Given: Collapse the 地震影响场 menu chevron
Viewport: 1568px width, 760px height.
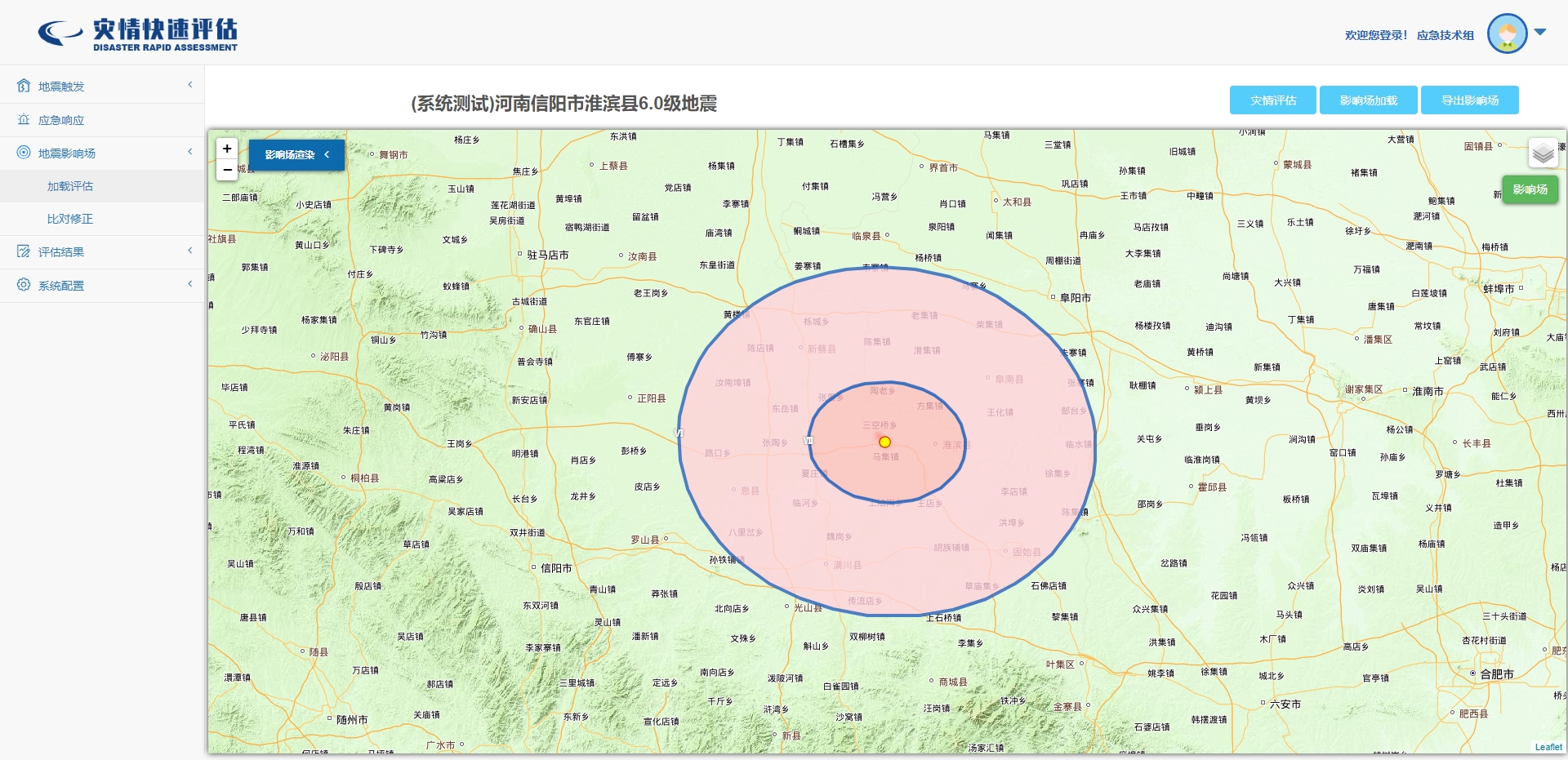Looking at the screenshot, I should [190, 152].
